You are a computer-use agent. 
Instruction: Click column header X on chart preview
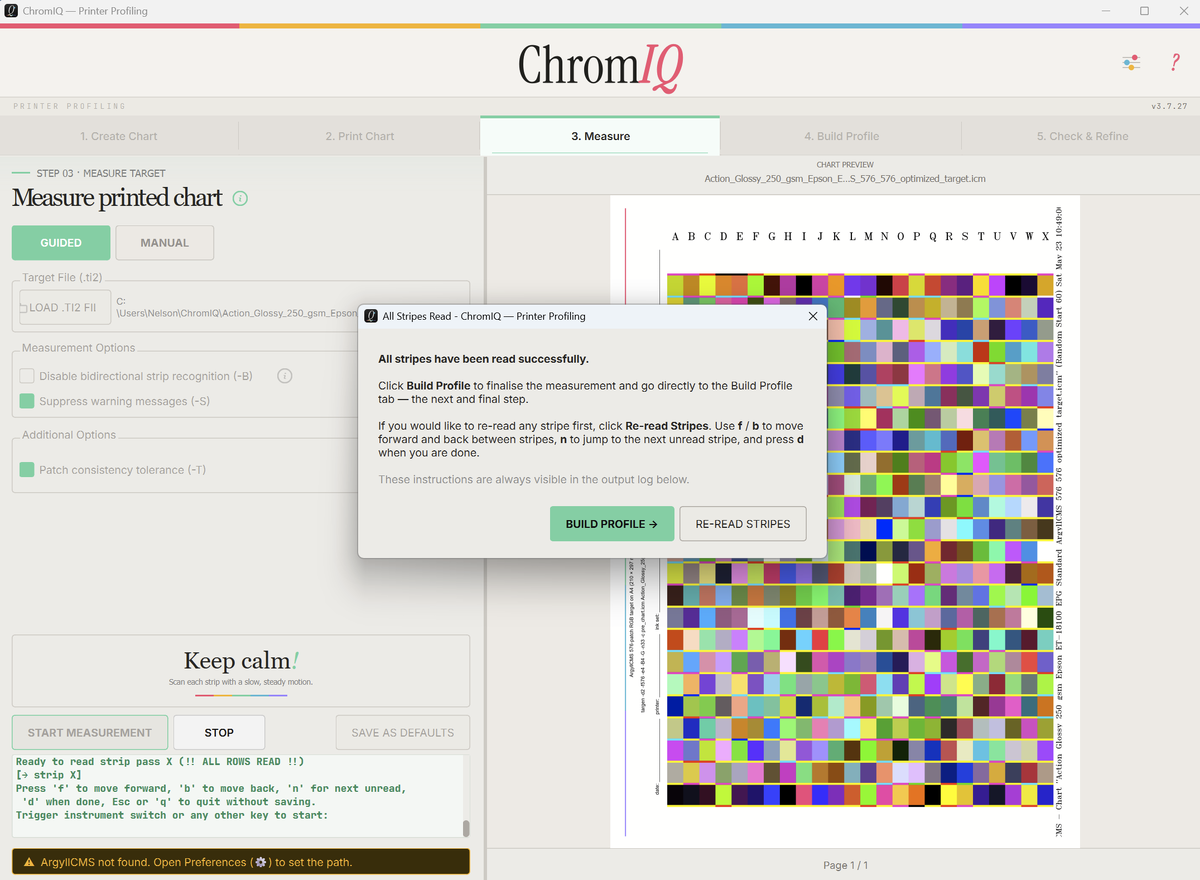tap(1044, 237)
